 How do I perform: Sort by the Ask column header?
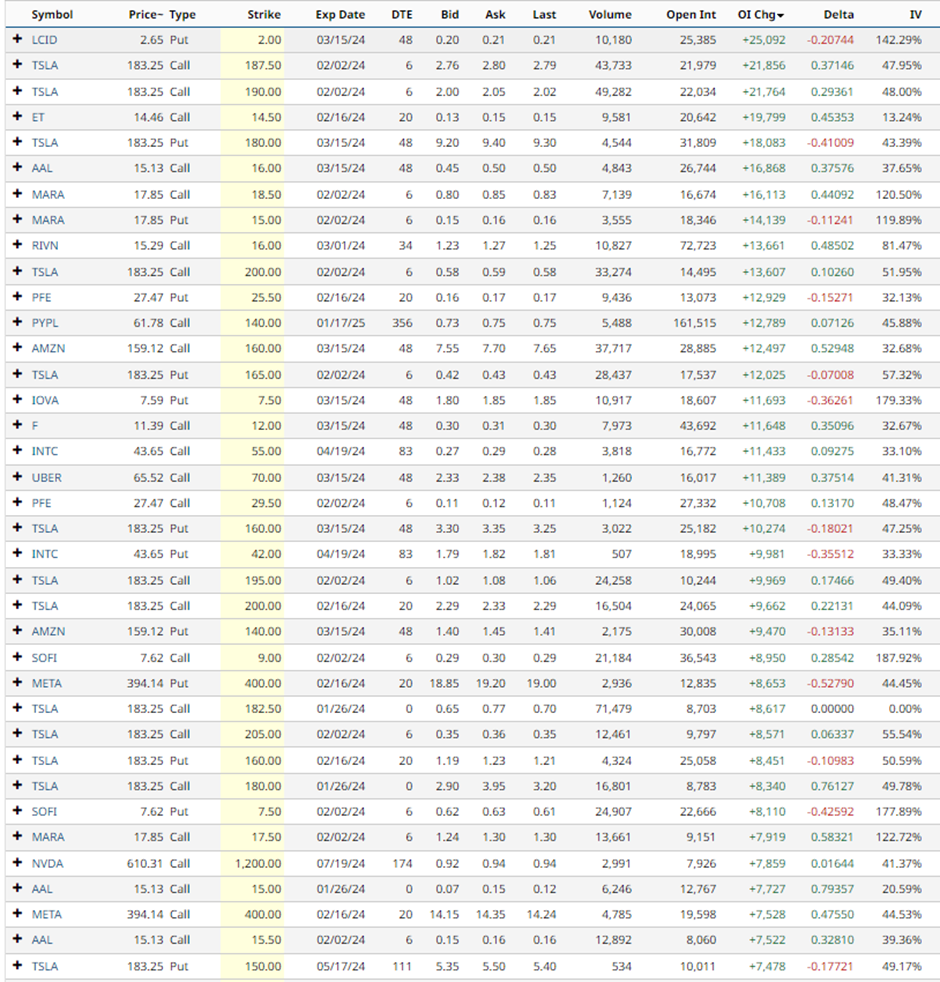coord(495,14)
